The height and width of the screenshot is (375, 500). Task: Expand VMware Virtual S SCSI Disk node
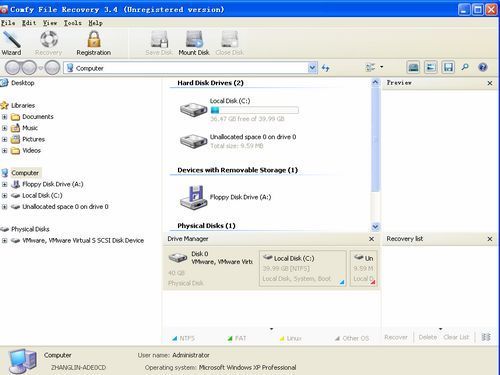pos(4,240)
